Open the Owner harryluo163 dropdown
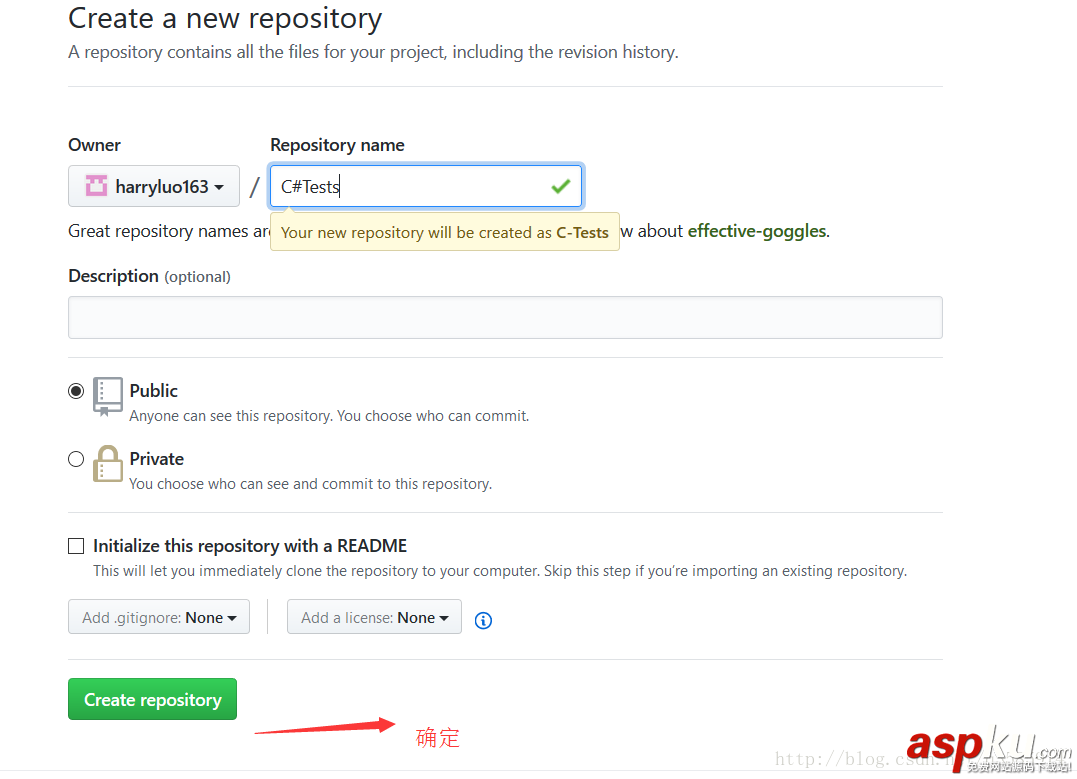 (154, 186)
